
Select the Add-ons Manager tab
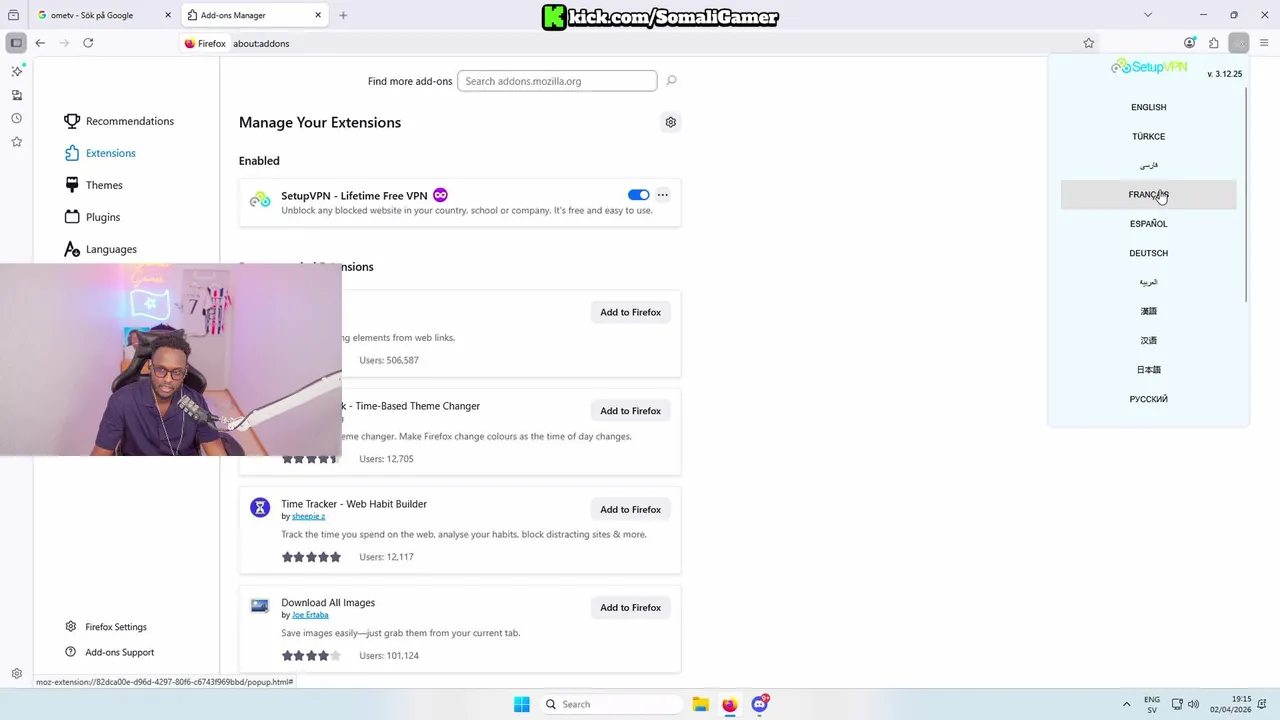click(255, 15)
